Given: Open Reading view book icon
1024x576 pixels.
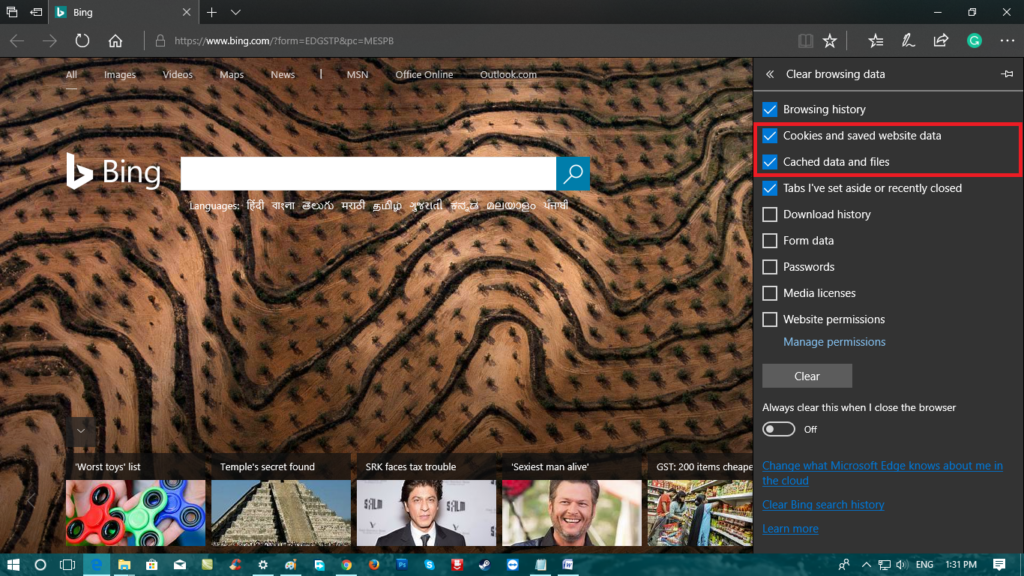Looking at the screenshot, I should [x=805, y=40].
